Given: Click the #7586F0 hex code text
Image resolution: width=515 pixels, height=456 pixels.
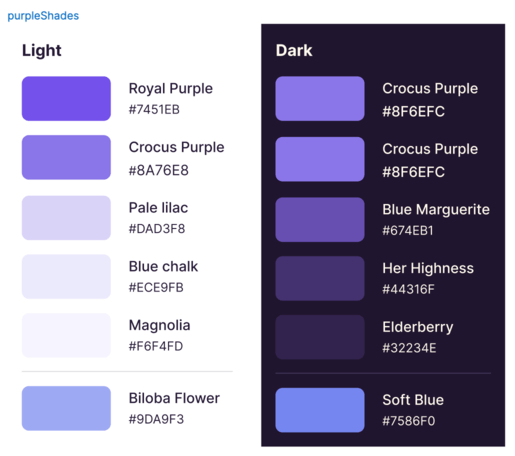Looking at the screenshot, I should pyautogui.click(x=409, y=421).
